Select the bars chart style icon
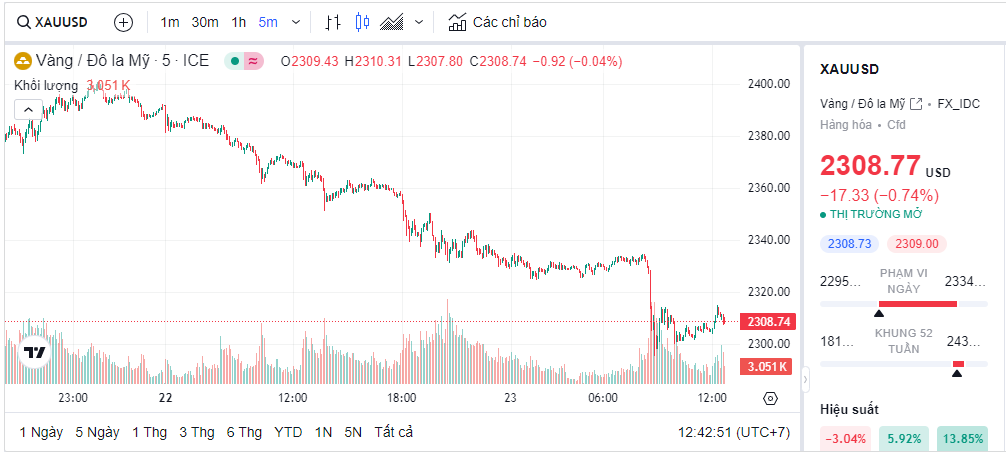Viewport: 1006px width, 453px height. [334, 22]
